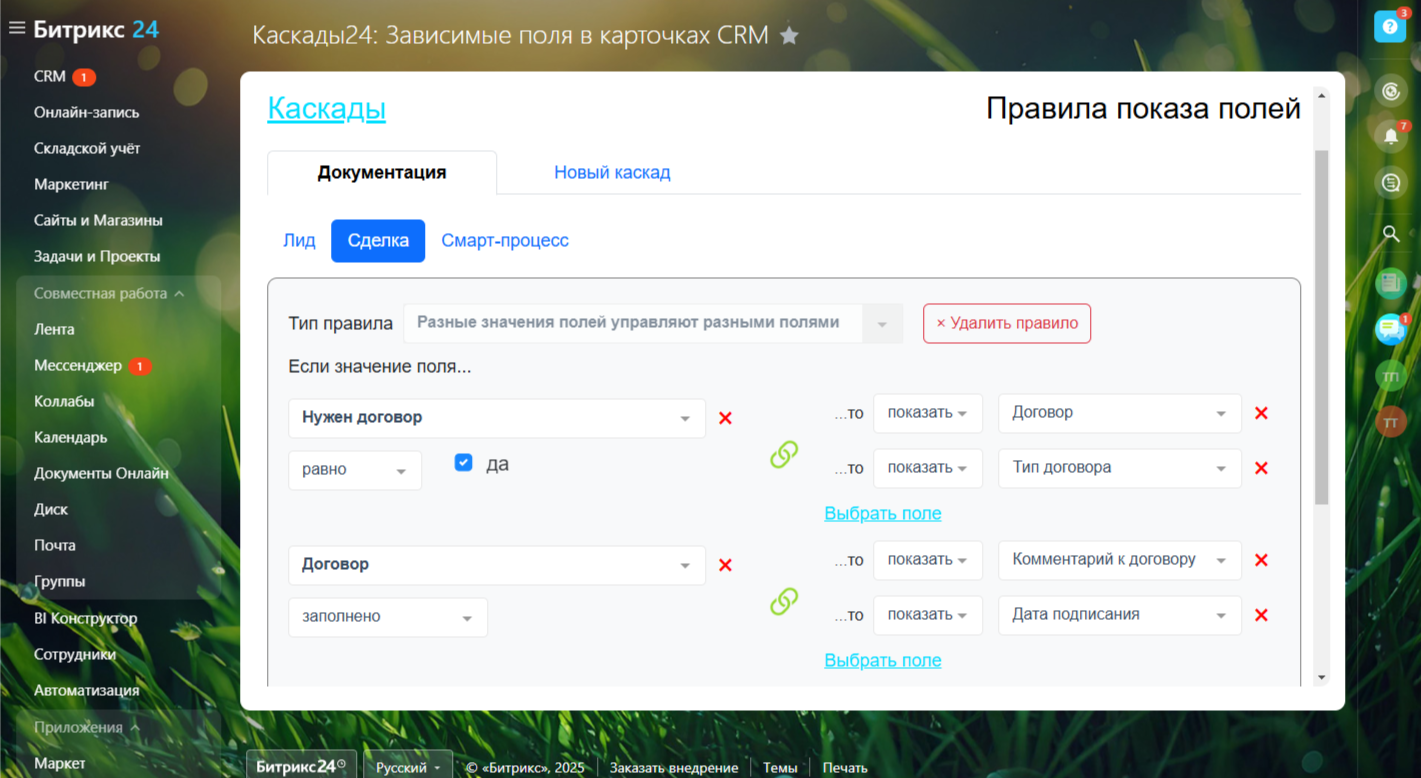Click 'Выбрать поле' under Дата подписания
This screenshot has width=1421, height=778.
coord(883,661)
